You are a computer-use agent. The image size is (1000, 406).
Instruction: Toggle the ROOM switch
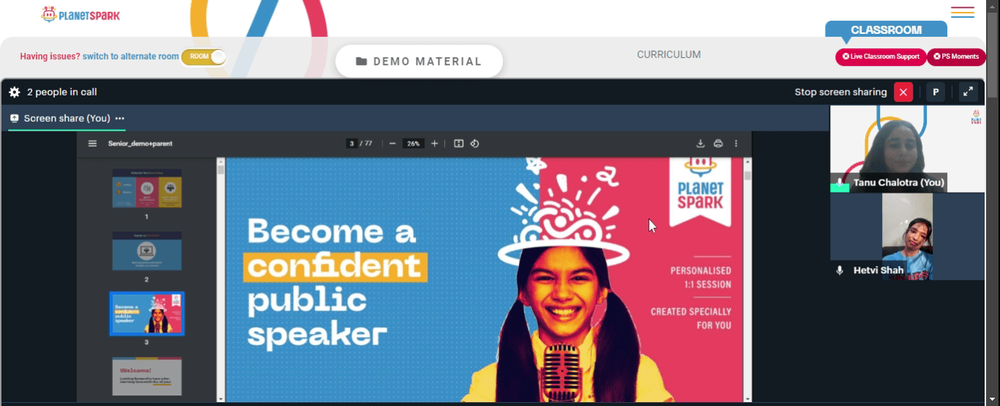203,57
